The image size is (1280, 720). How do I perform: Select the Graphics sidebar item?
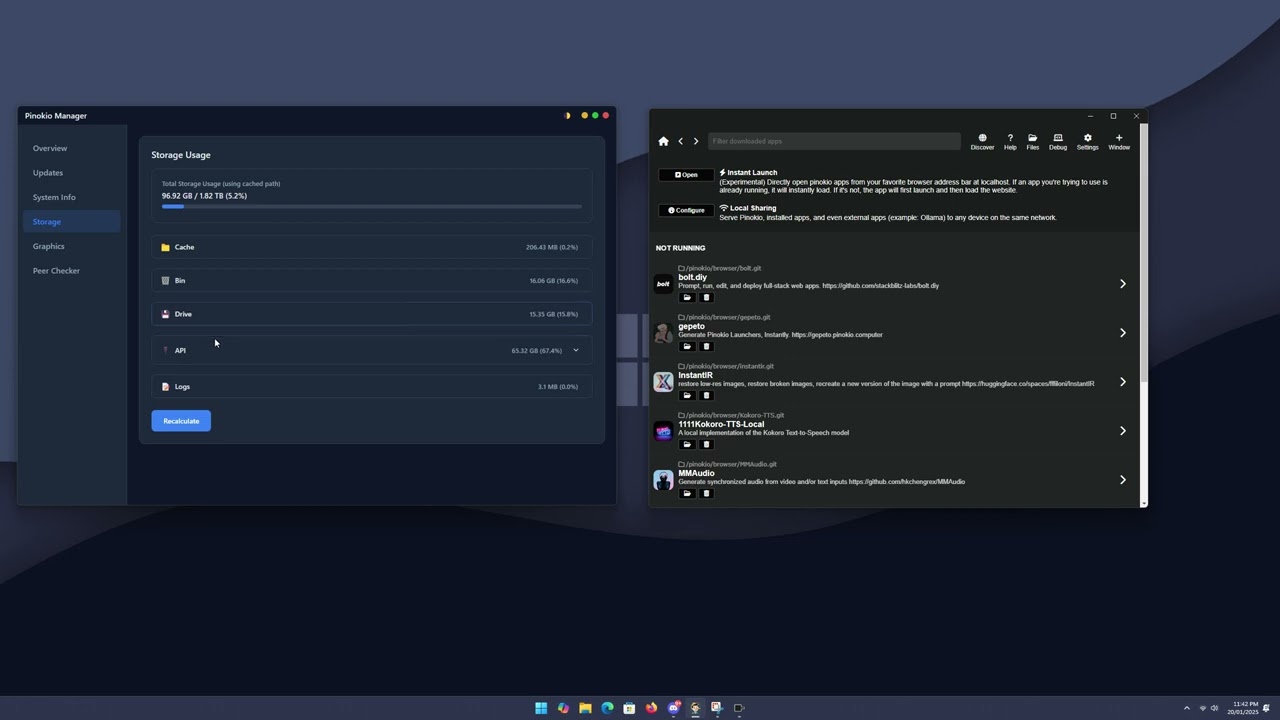[48, 246]
